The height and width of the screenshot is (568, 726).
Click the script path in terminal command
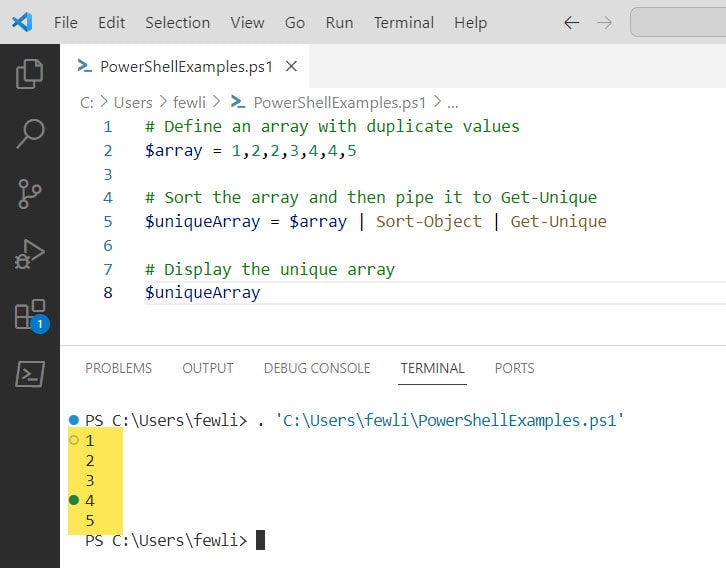click(450, 420)
